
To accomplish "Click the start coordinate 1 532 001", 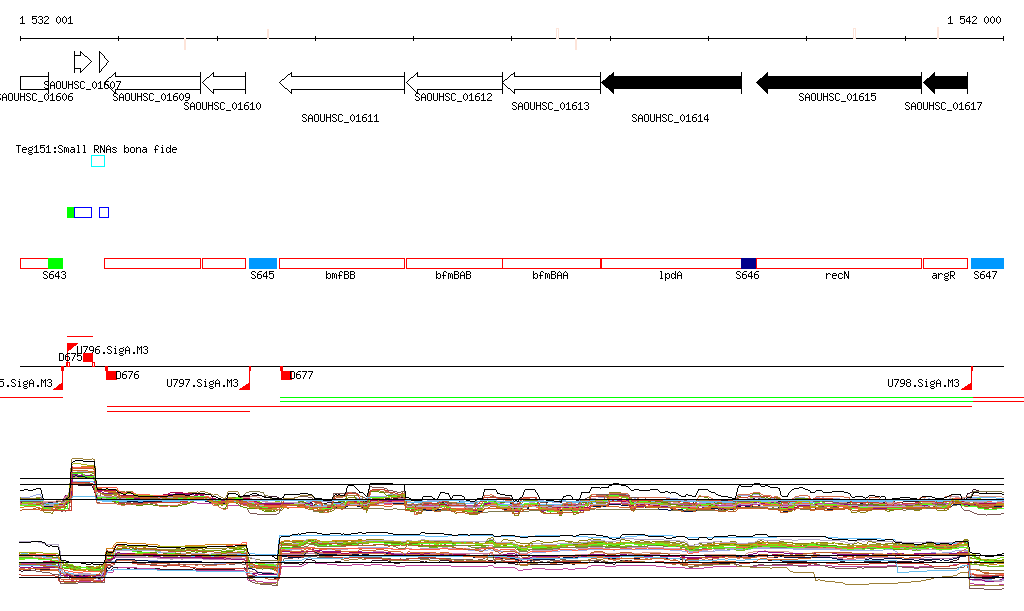I will (x=46, y=20).
